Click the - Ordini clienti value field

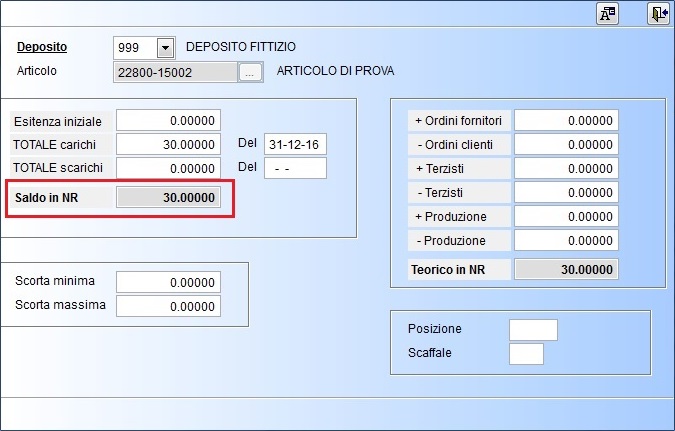[x=566, y=145]
